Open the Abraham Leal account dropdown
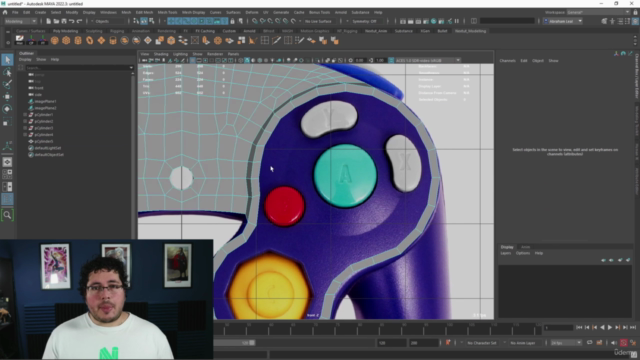The width and height of the screenshot is (640, 360). (x=562, y=21)
